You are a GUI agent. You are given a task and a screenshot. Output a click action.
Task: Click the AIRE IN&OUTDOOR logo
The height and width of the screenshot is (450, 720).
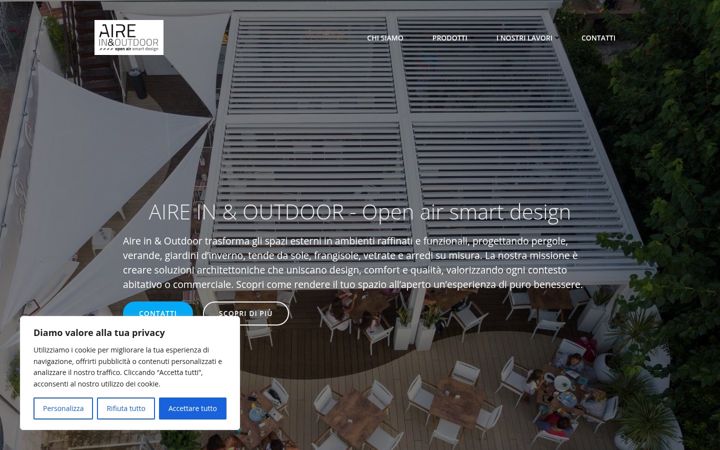129,38
